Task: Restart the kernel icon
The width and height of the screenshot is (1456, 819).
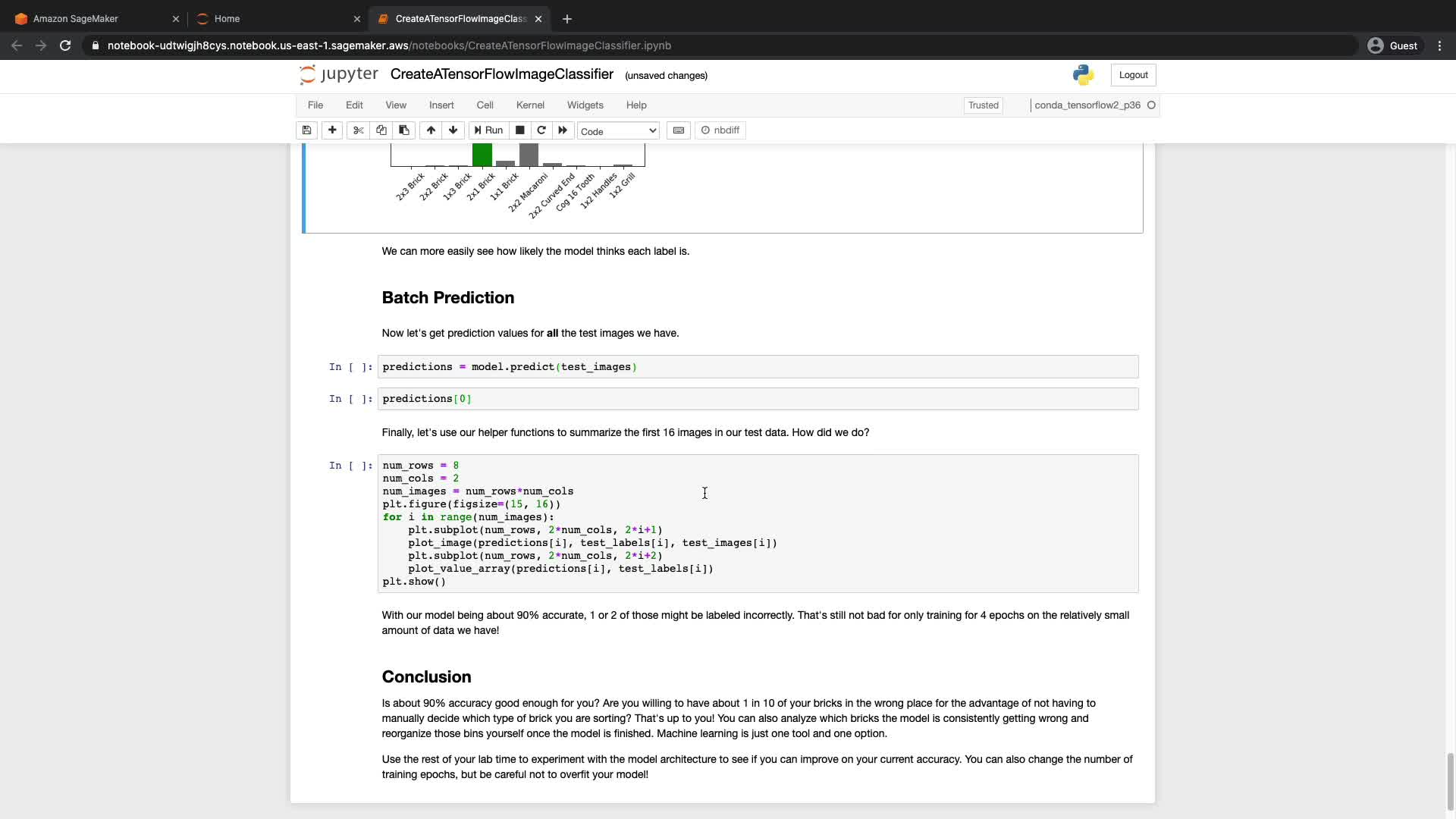Action: 541,130
